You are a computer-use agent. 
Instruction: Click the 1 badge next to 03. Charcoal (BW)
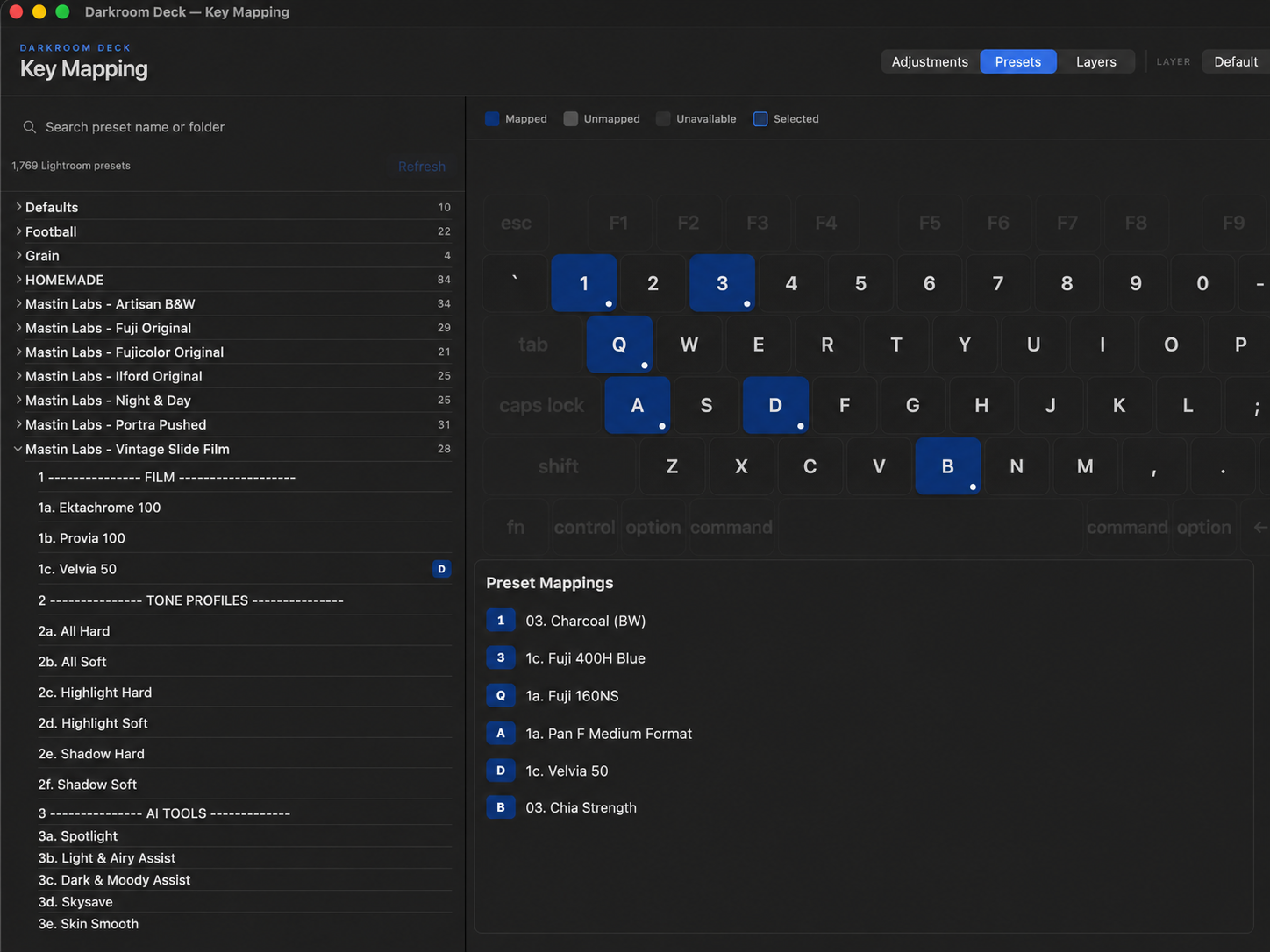click(501, 621)
